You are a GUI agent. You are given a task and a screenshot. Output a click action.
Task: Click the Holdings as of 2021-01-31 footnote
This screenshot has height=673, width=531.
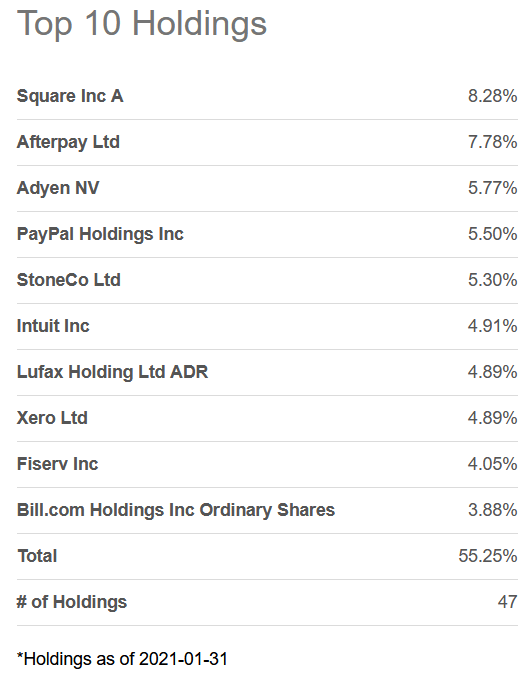pos(122,659)
